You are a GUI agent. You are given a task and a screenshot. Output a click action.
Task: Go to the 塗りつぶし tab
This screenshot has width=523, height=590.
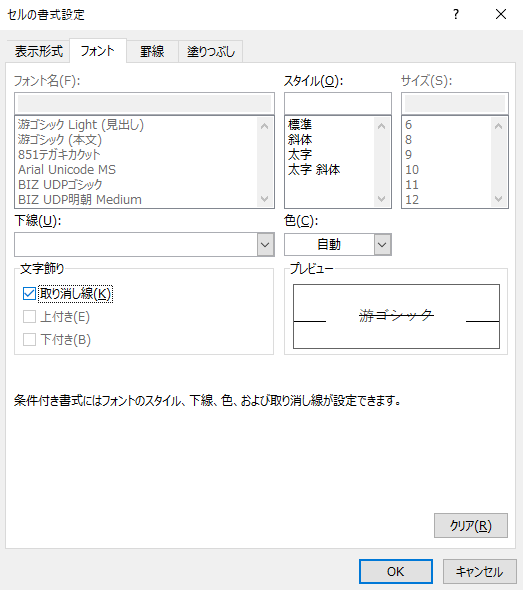click(x=211, y=51)
